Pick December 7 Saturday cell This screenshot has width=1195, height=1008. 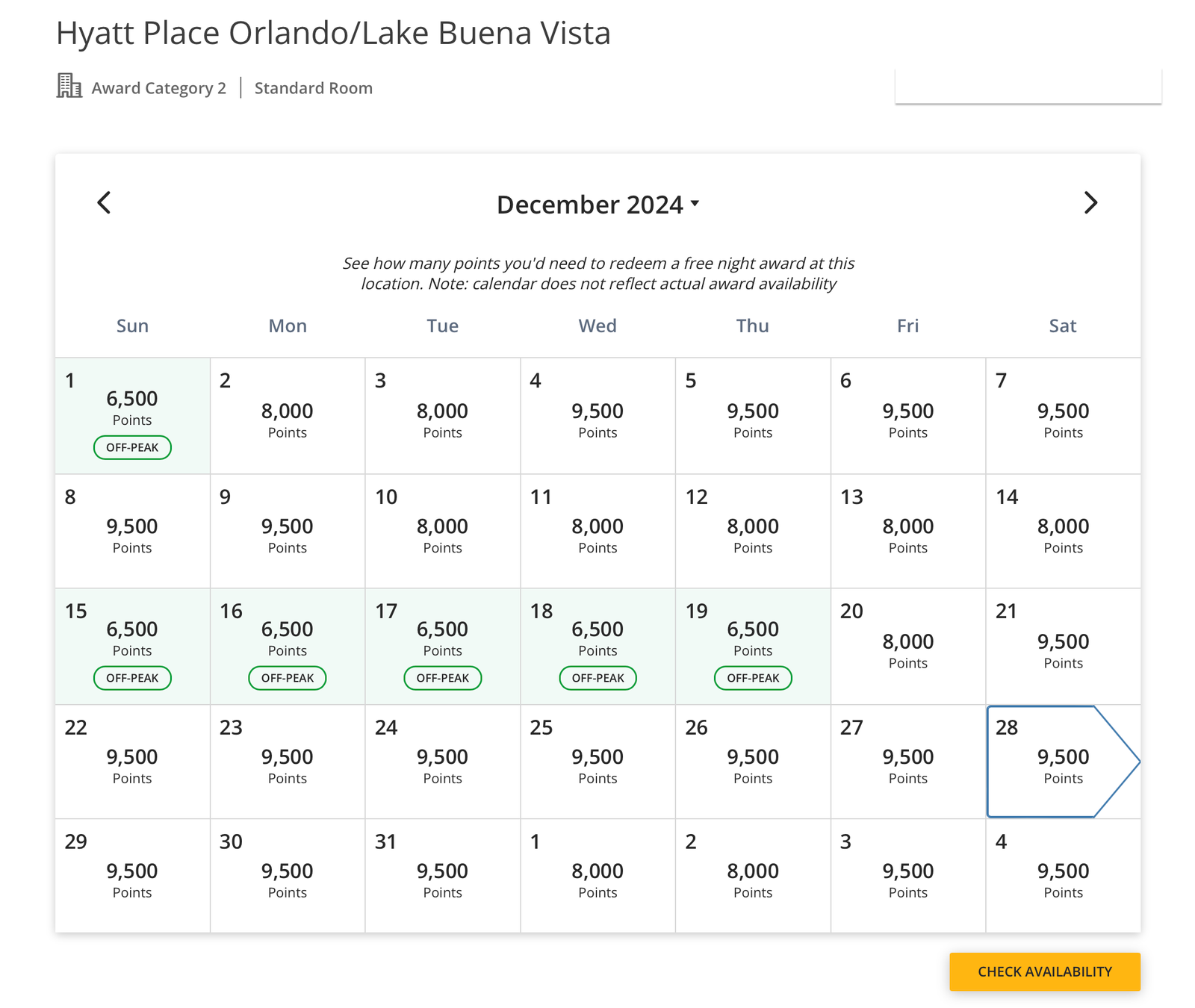pos(1063,416)
